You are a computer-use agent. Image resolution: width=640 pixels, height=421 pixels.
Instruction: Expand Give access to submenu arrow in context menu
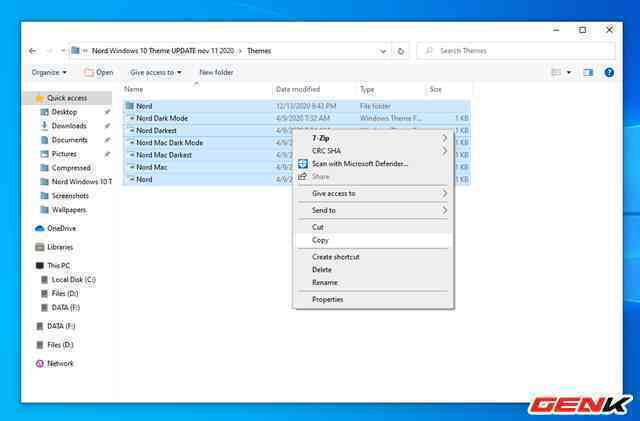tap(444, 194)
